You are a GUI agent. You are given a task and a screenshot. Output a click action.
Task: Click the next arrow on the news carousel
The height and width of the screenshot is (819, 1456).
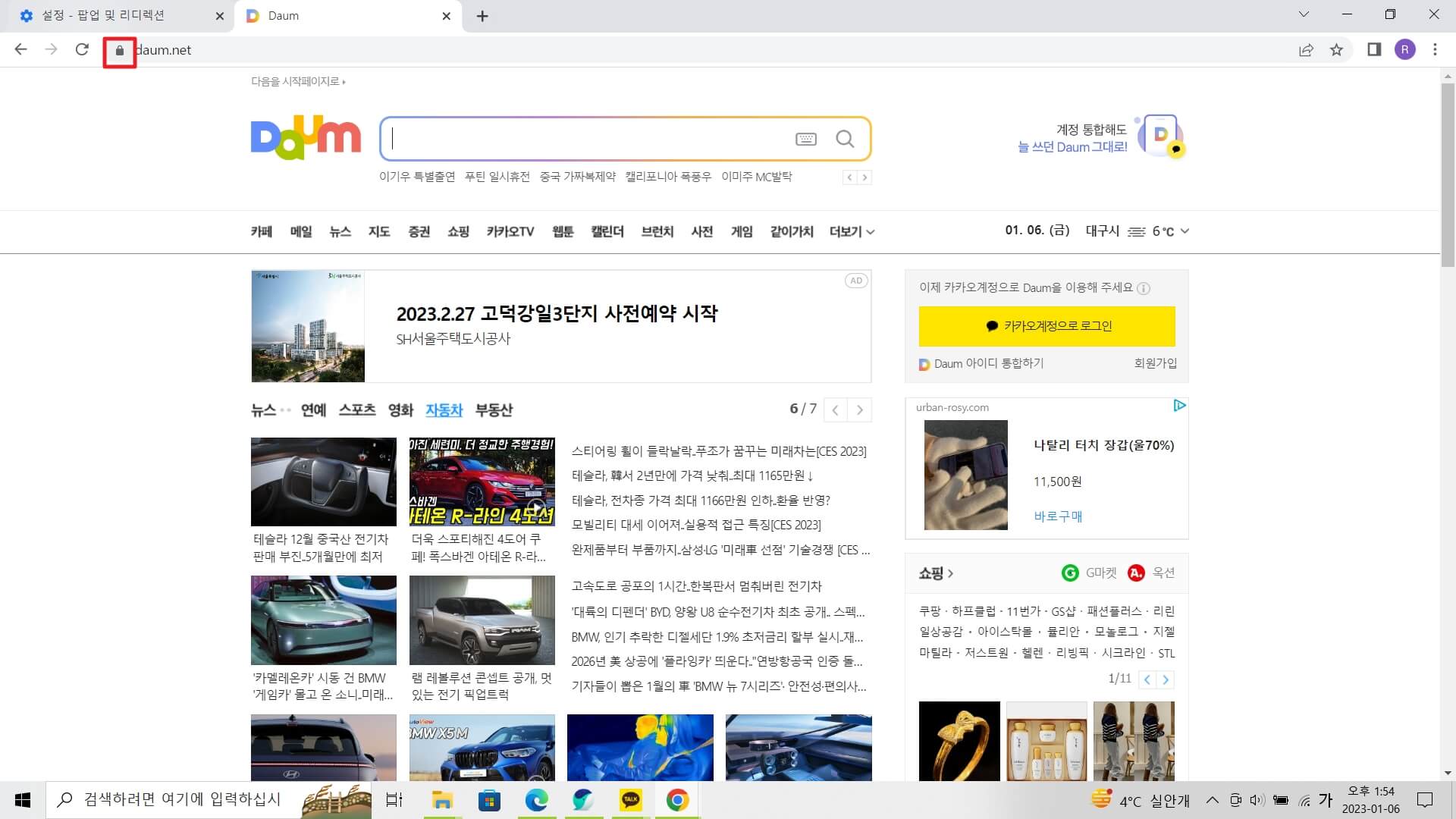tap(860, 409)
